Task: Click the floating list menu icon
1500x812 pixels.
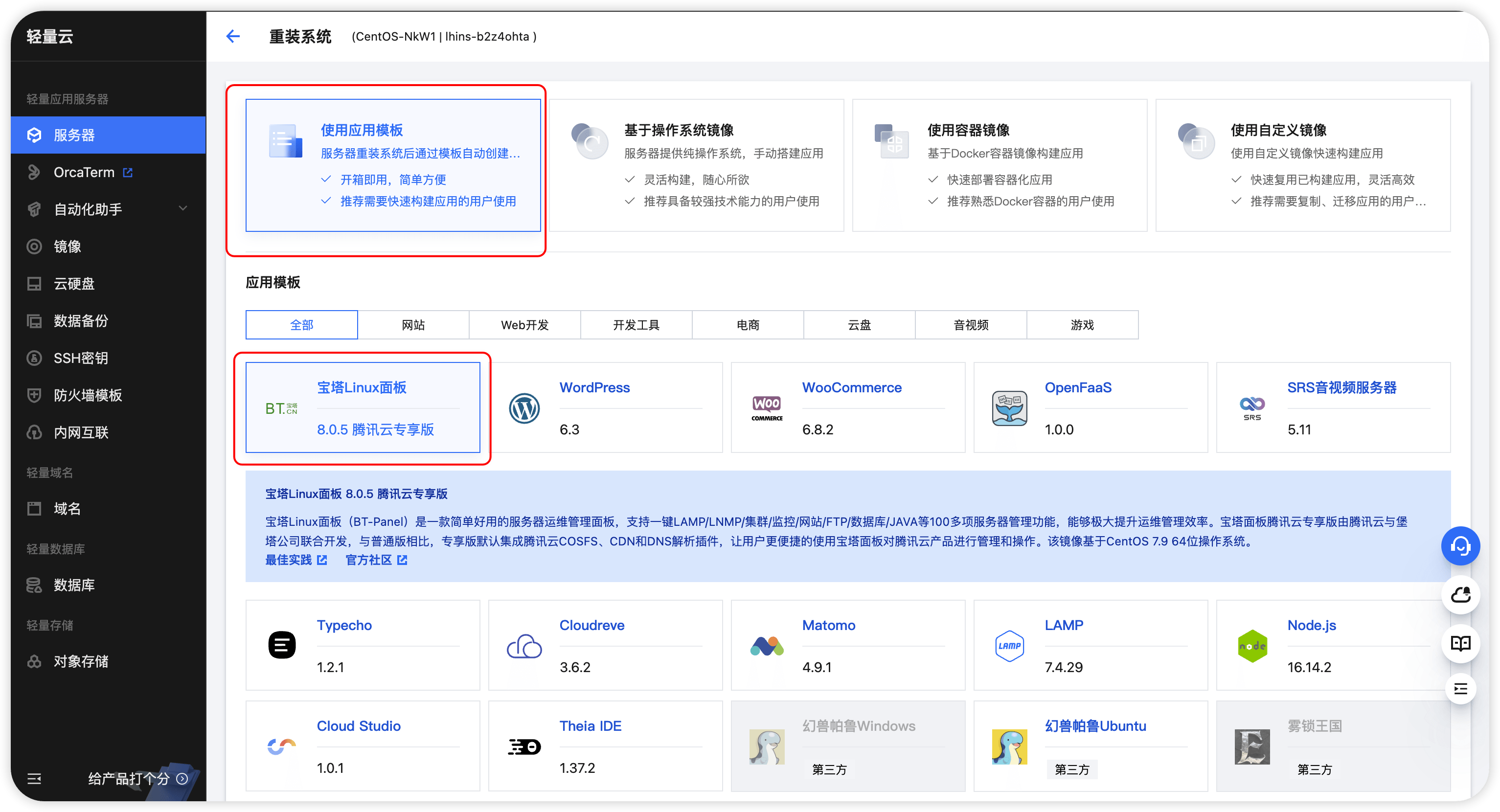Action: click(x=1460, y=689)
